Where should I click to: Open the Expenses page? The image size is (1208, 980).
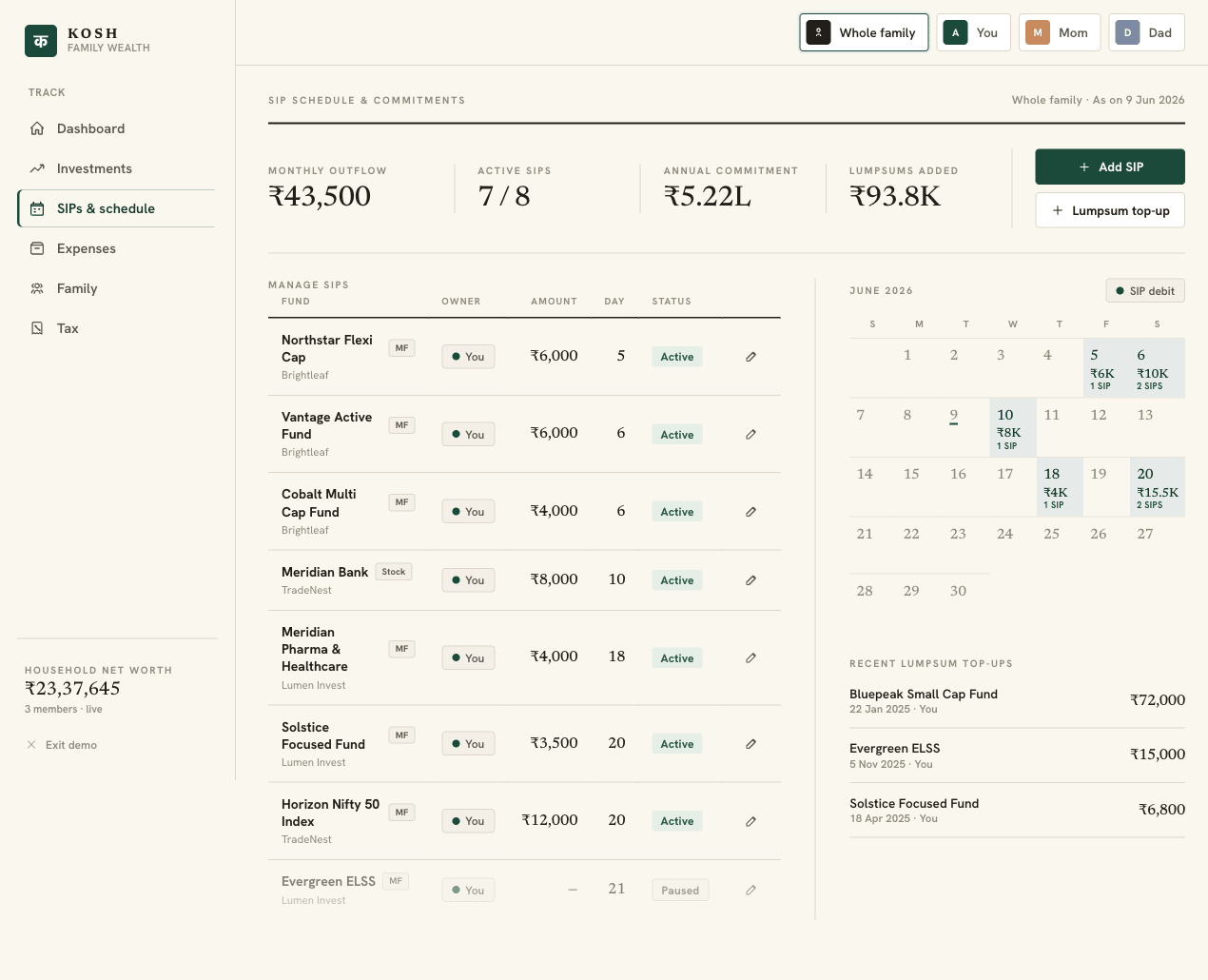[x=116, y=248]
